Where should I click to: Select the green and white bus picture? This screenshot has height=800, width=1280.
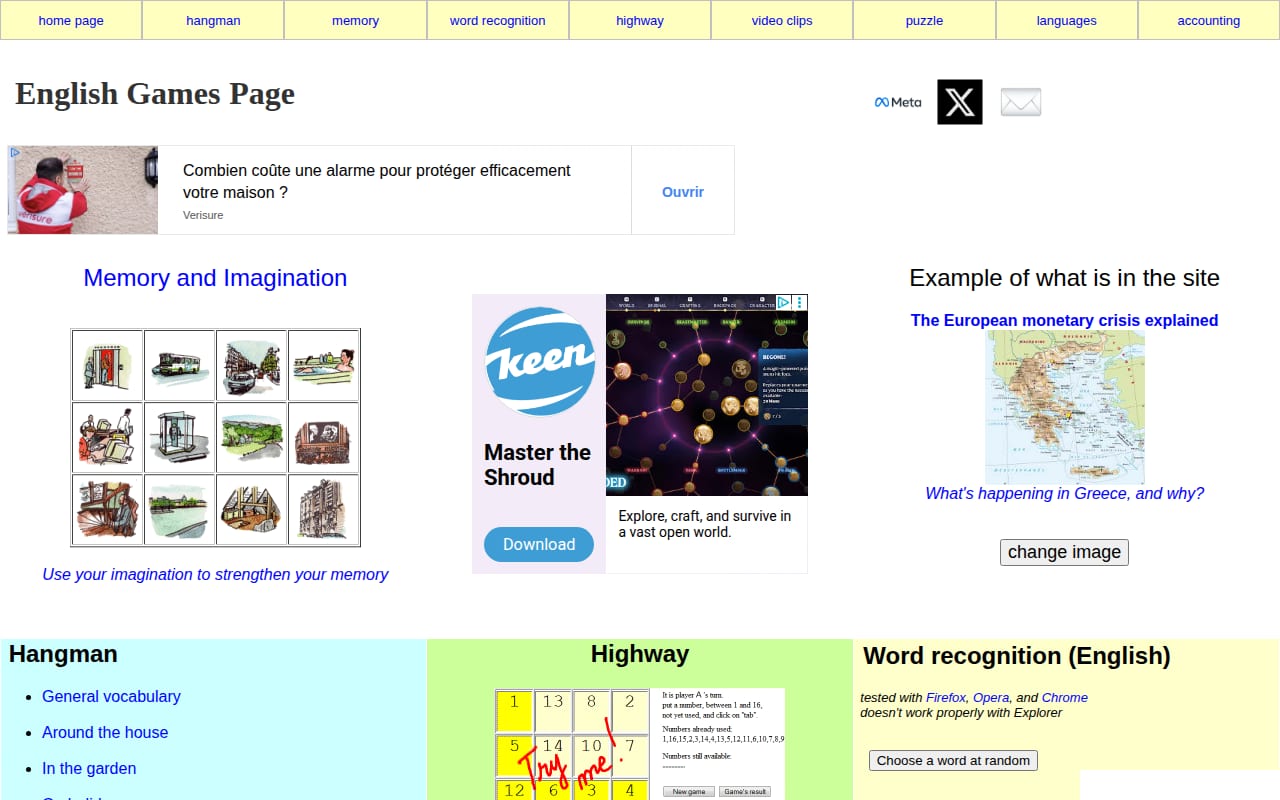pyautogui.click(x=179, y=366)
